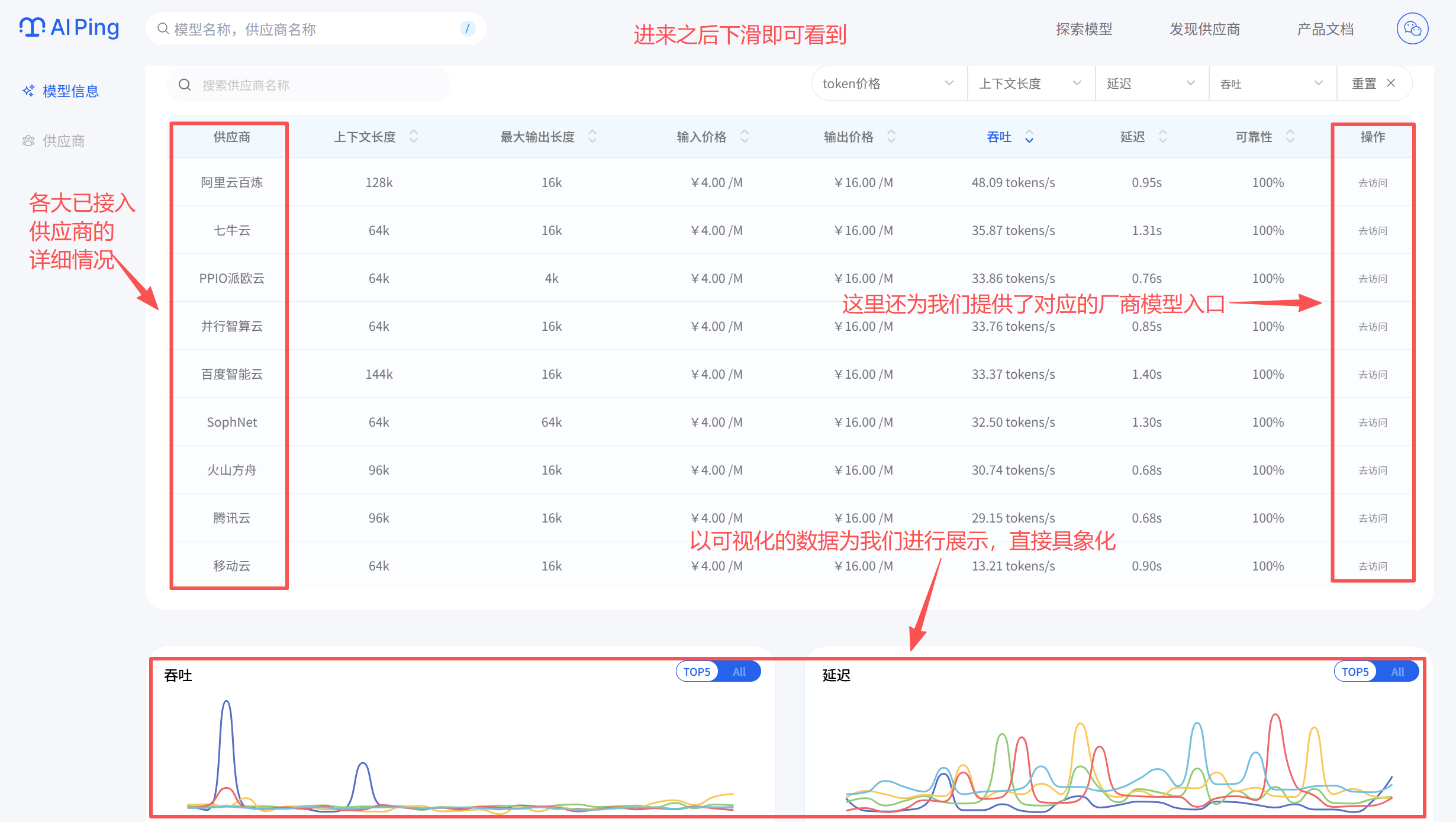This screenshot has width=1456, height=822.
Task: Click the 百度智能云 supplier name
Action: 231,374
